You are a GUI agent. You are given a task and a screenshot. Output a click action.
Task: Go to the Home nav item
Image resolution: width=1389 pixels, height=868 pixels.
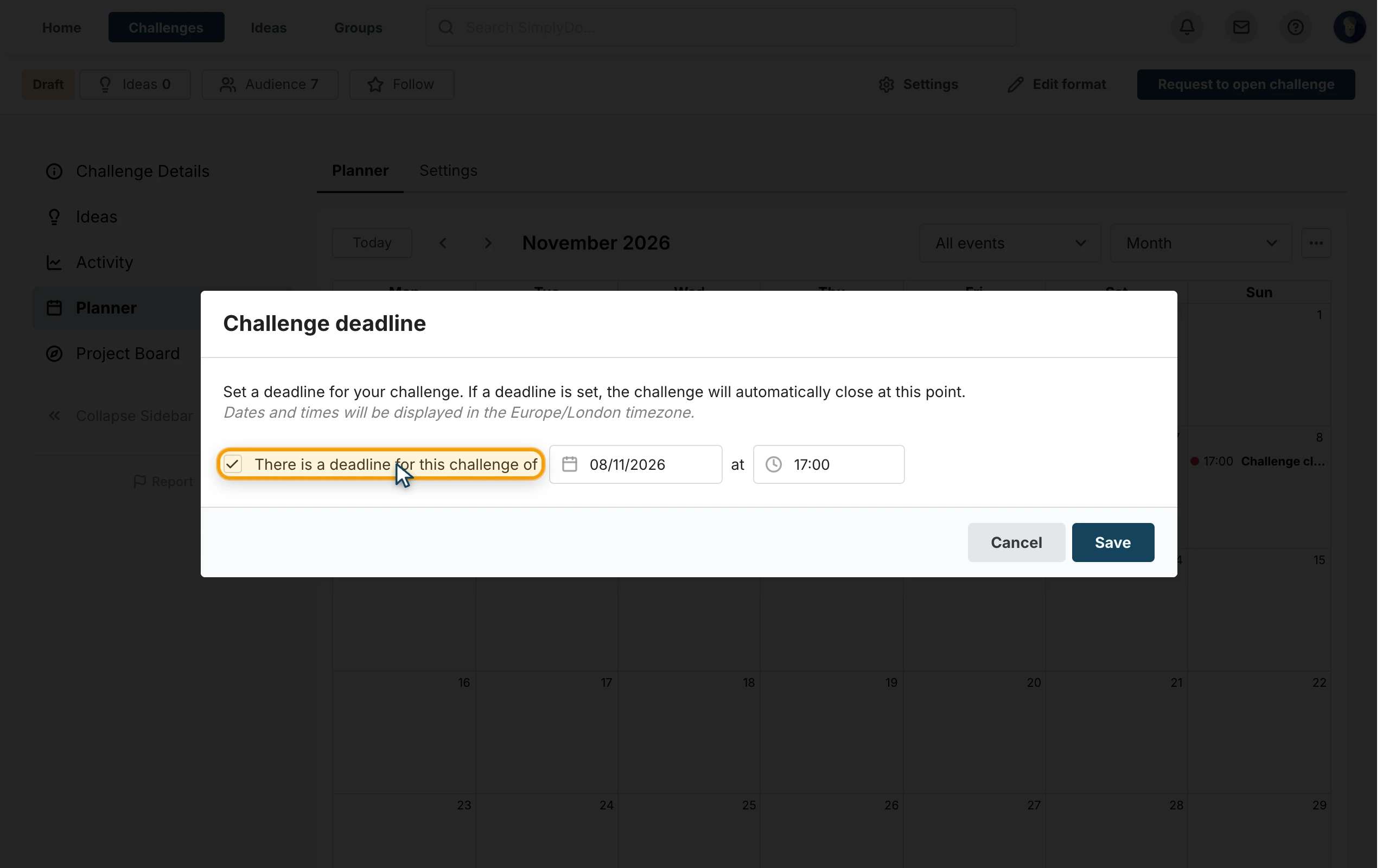[61, 27]
